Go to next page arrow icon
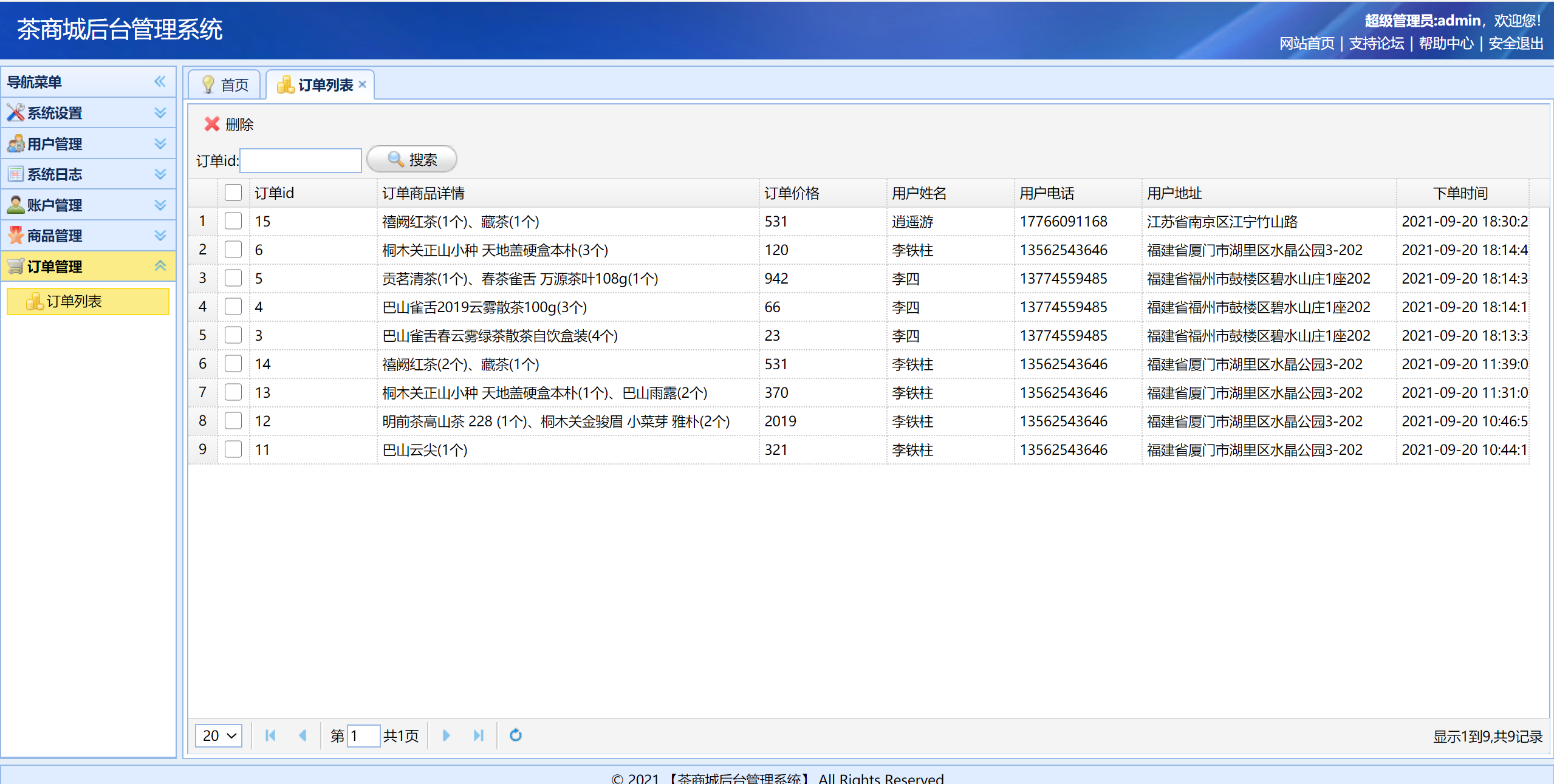 [446, 735]
